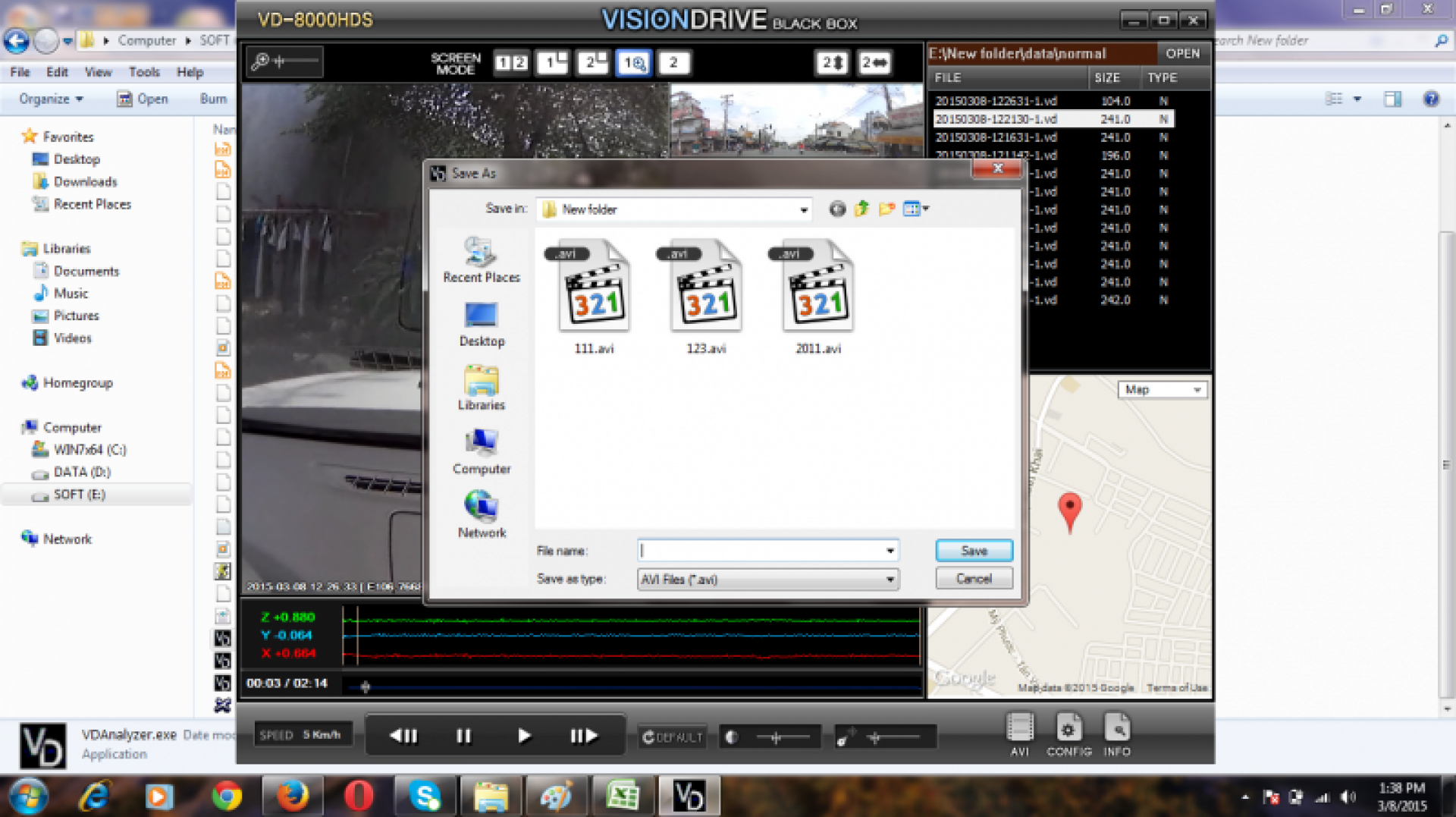Select the 123.avi file
The image size is (1456, 817).
click(706, 297)
